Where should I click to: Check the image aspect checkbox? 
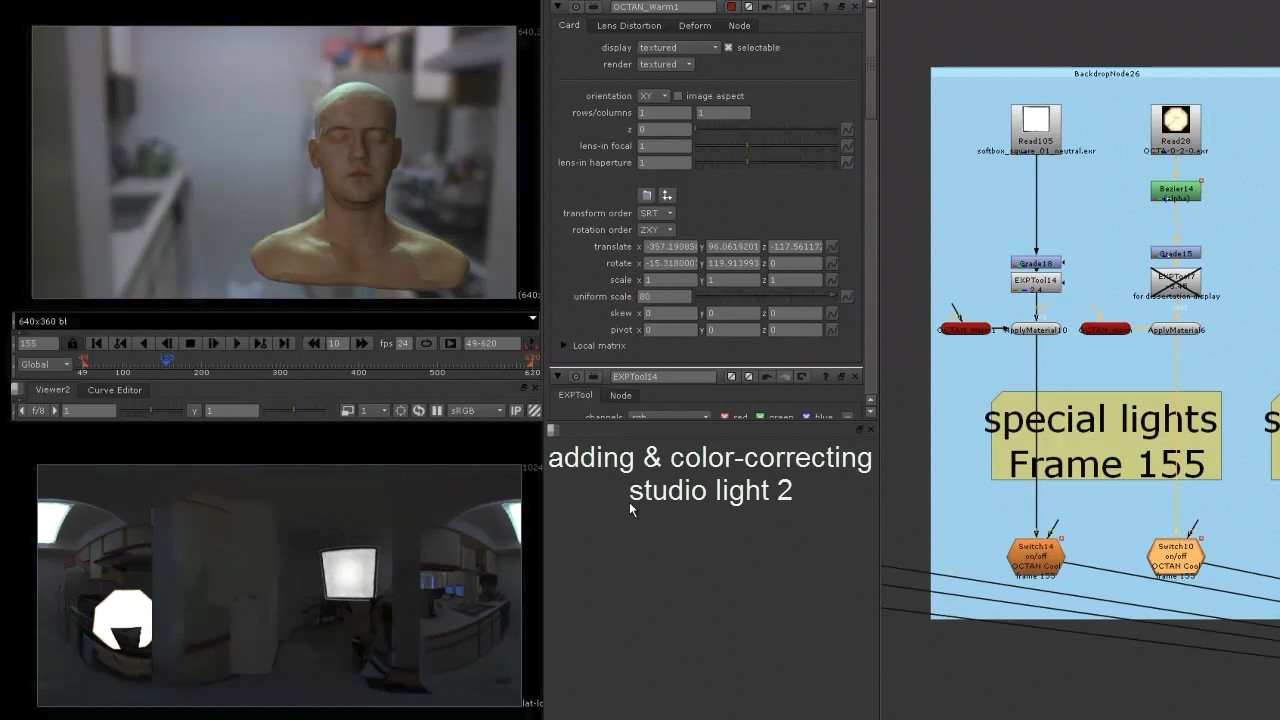pos(677,95)
